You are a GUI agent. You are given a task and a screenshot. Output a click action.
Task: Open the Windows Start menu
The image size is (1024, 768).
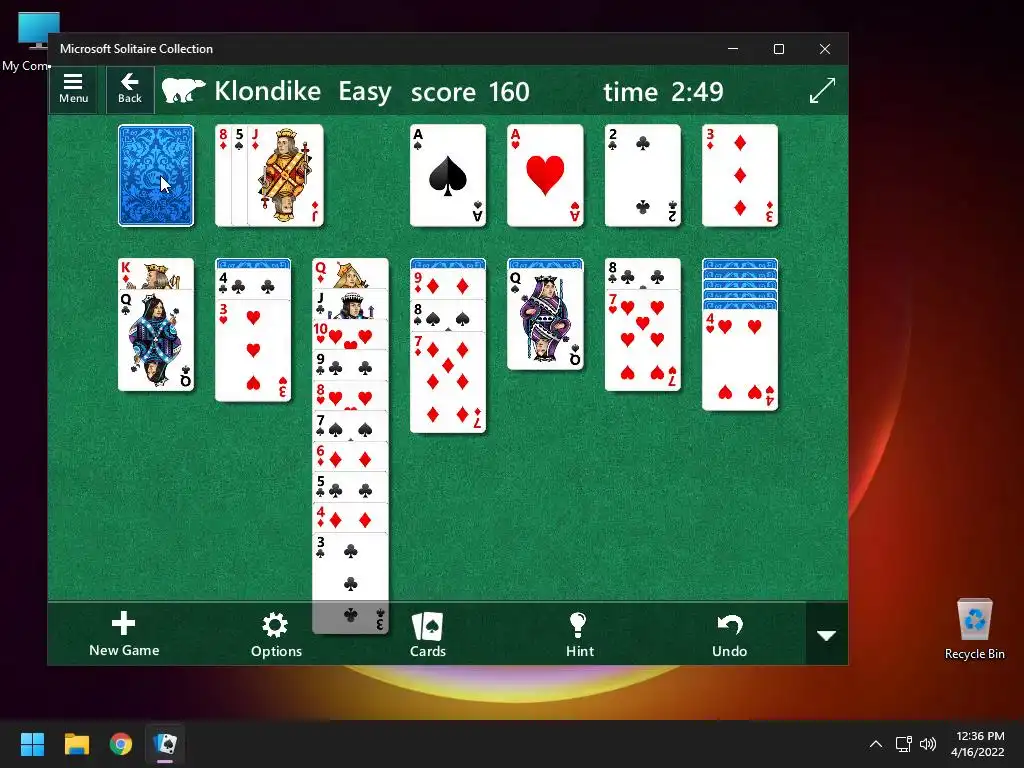pos(32,744)
